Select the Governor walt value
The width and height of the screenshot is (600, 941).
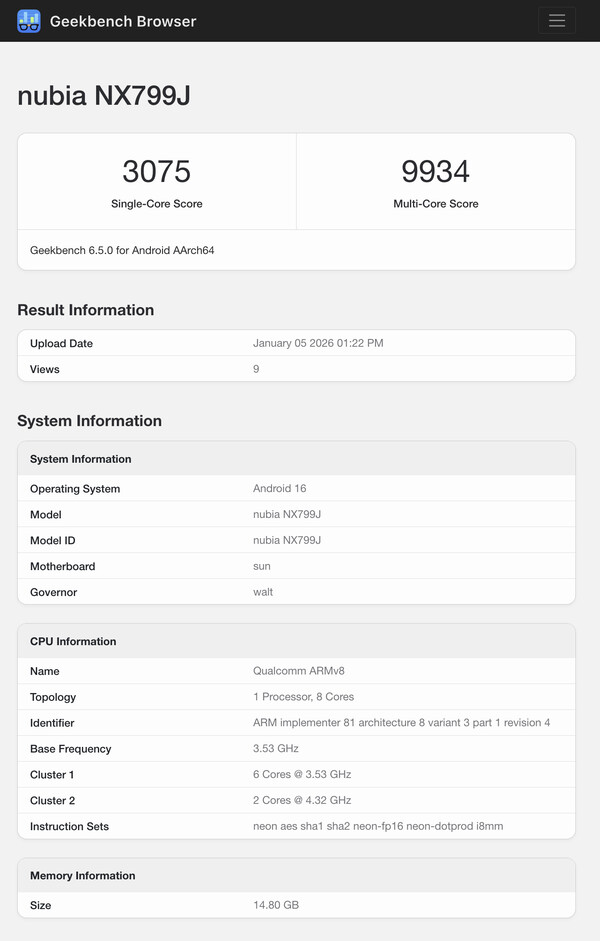click(x=262, y=592)
